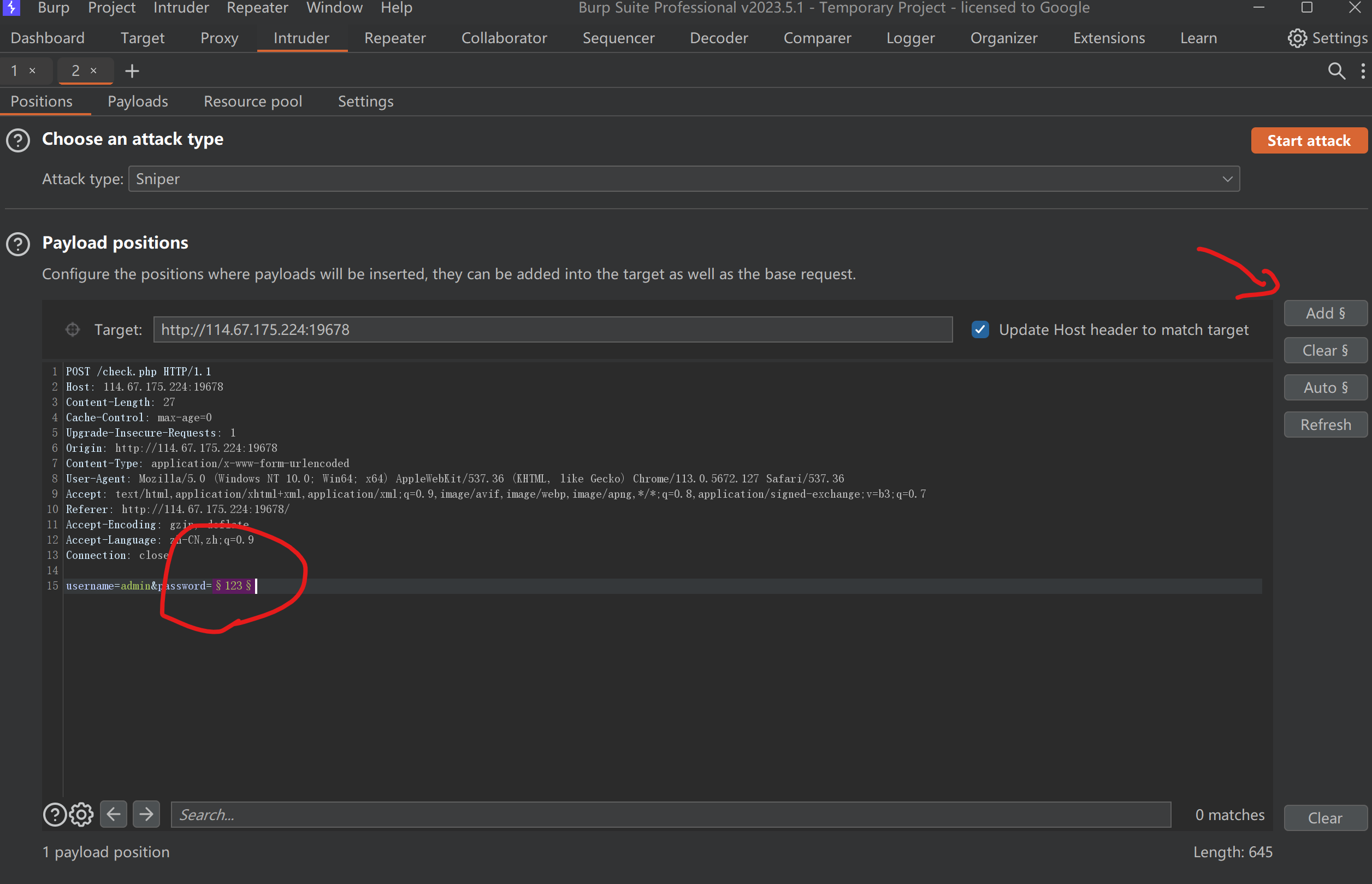This screenshot has width=1372, height=884.
Task: Add a new Intruder tab
Action: tap(132, 70)
